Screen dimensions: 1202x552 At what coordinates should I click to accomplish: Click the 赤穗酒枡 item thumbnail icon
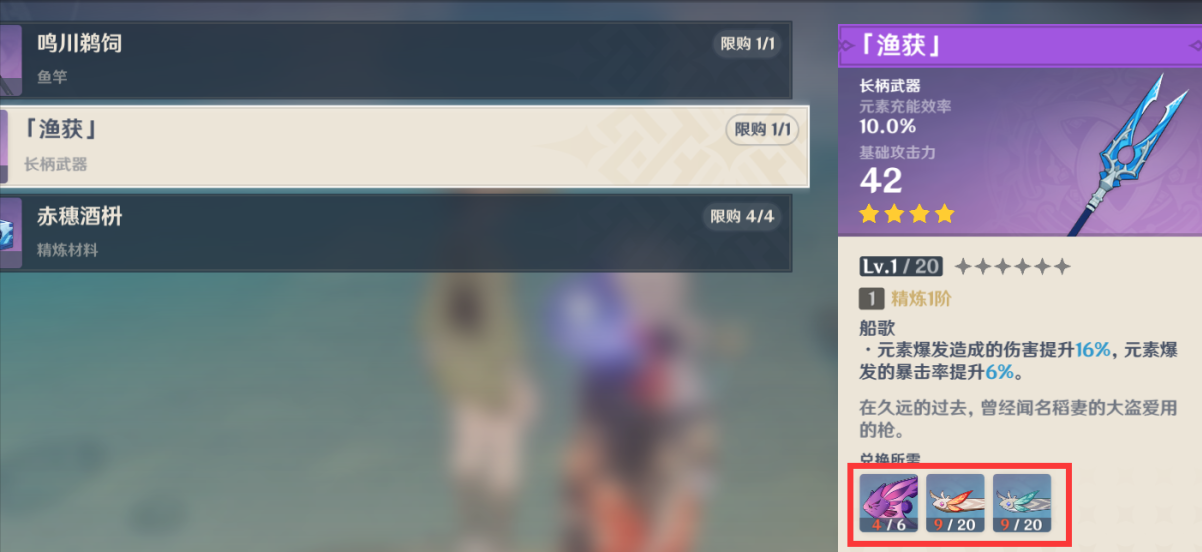[x=10, y=232]
